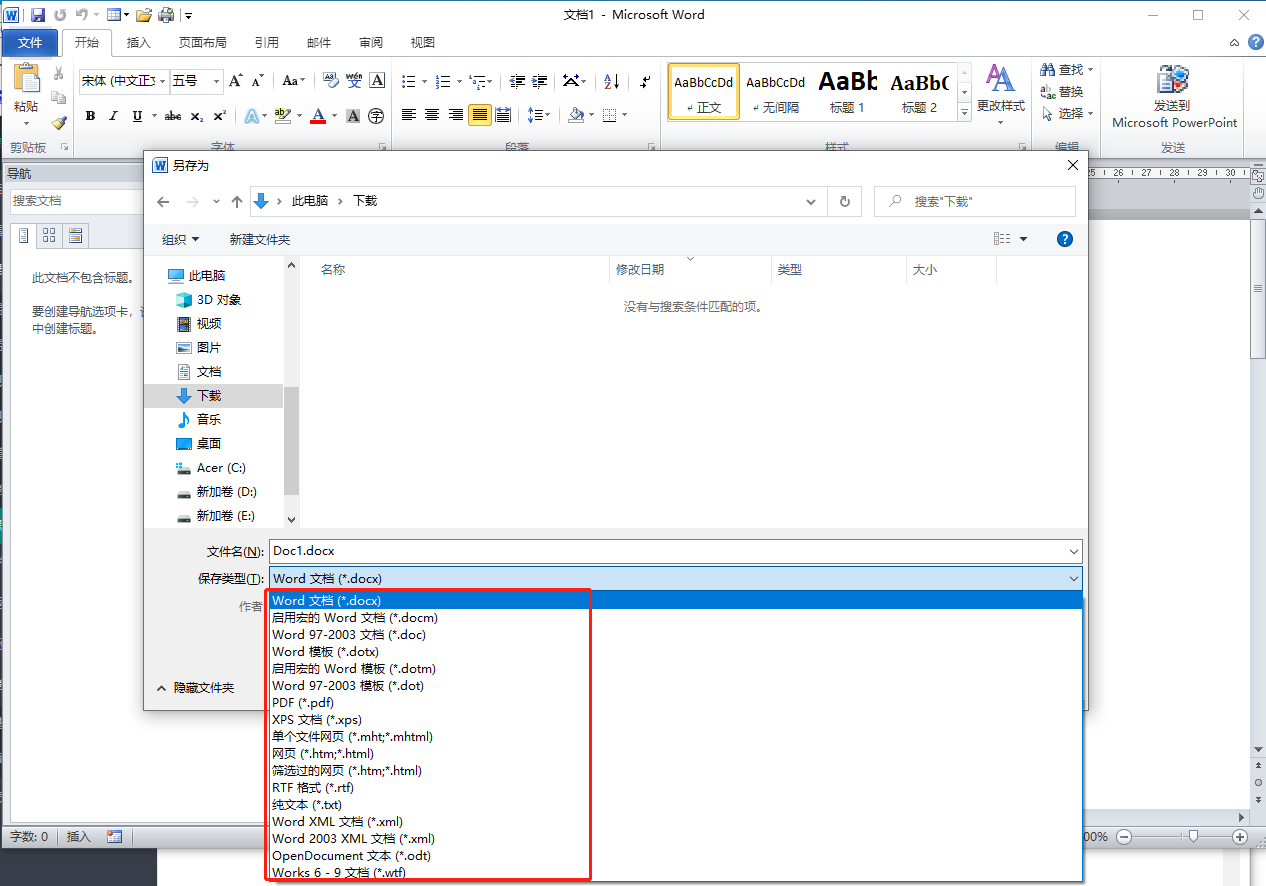Open the font size dropdown
Screen dimensions: 1266x886
pyautogui.click(x=217, y=81)
